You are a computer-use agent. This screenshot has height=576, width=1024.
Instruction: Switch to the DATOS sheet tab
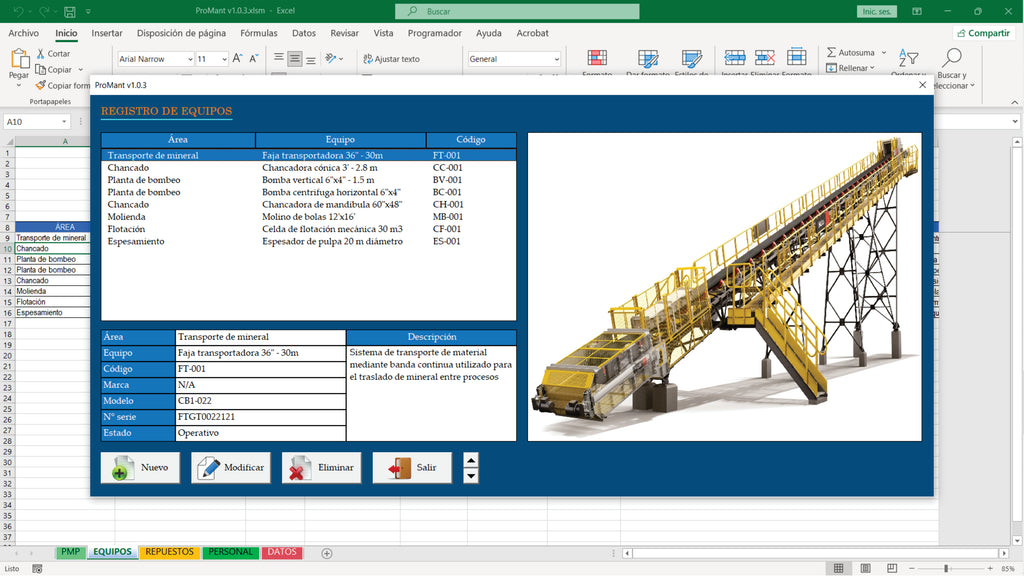[x=282, y=552]
